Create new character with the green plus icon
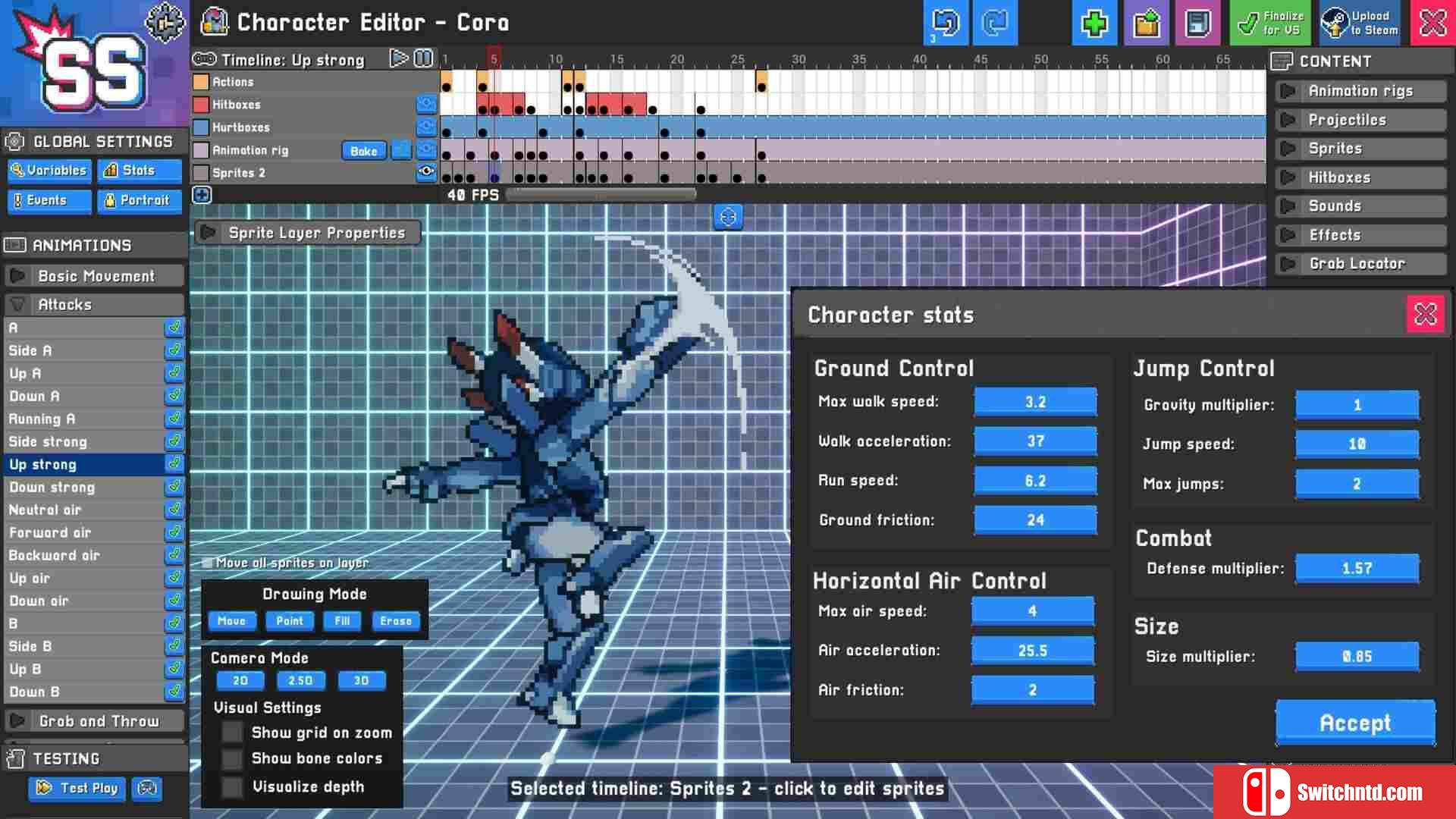 pos(1094,23)
